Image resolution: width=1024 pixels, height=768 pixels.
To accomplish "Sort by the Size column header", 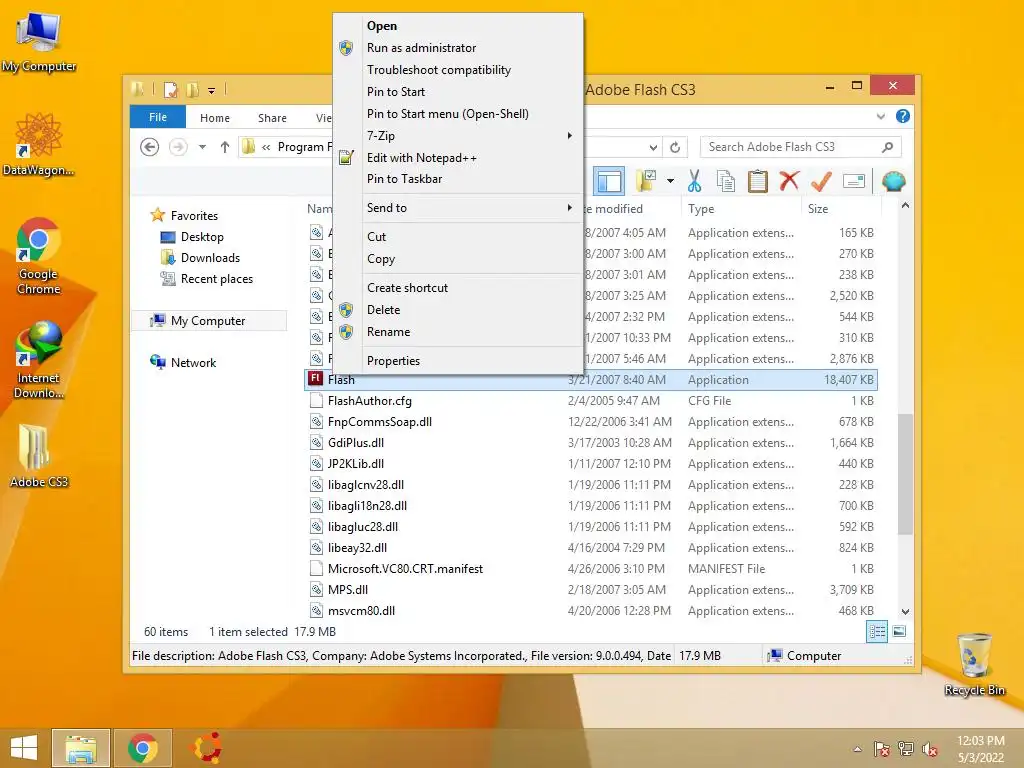I will (x=840, y=208).
